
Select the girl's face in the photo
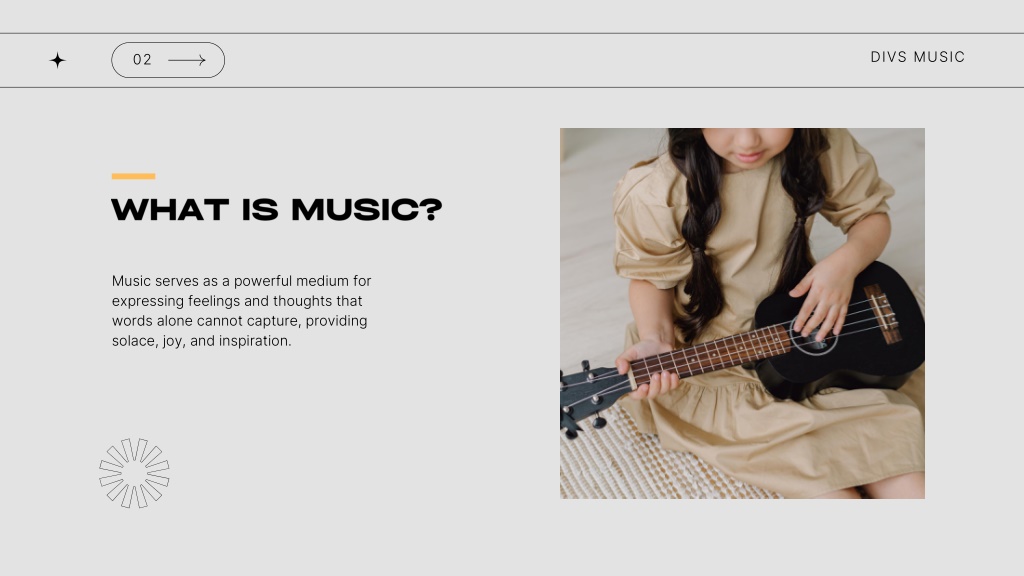[x=748, y=147]
